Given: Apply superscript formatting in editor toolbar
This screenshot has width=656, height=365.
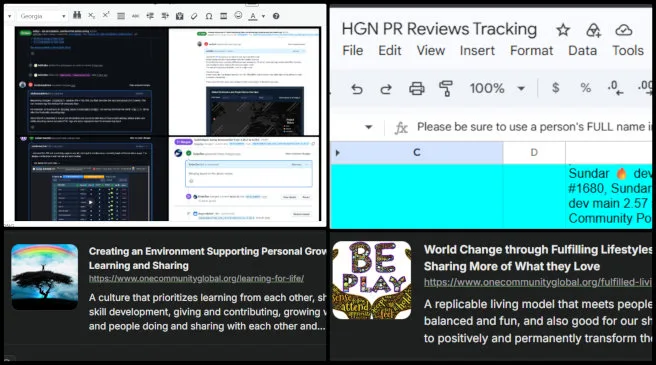Looking at the screenshot, I should pos(106,15).
